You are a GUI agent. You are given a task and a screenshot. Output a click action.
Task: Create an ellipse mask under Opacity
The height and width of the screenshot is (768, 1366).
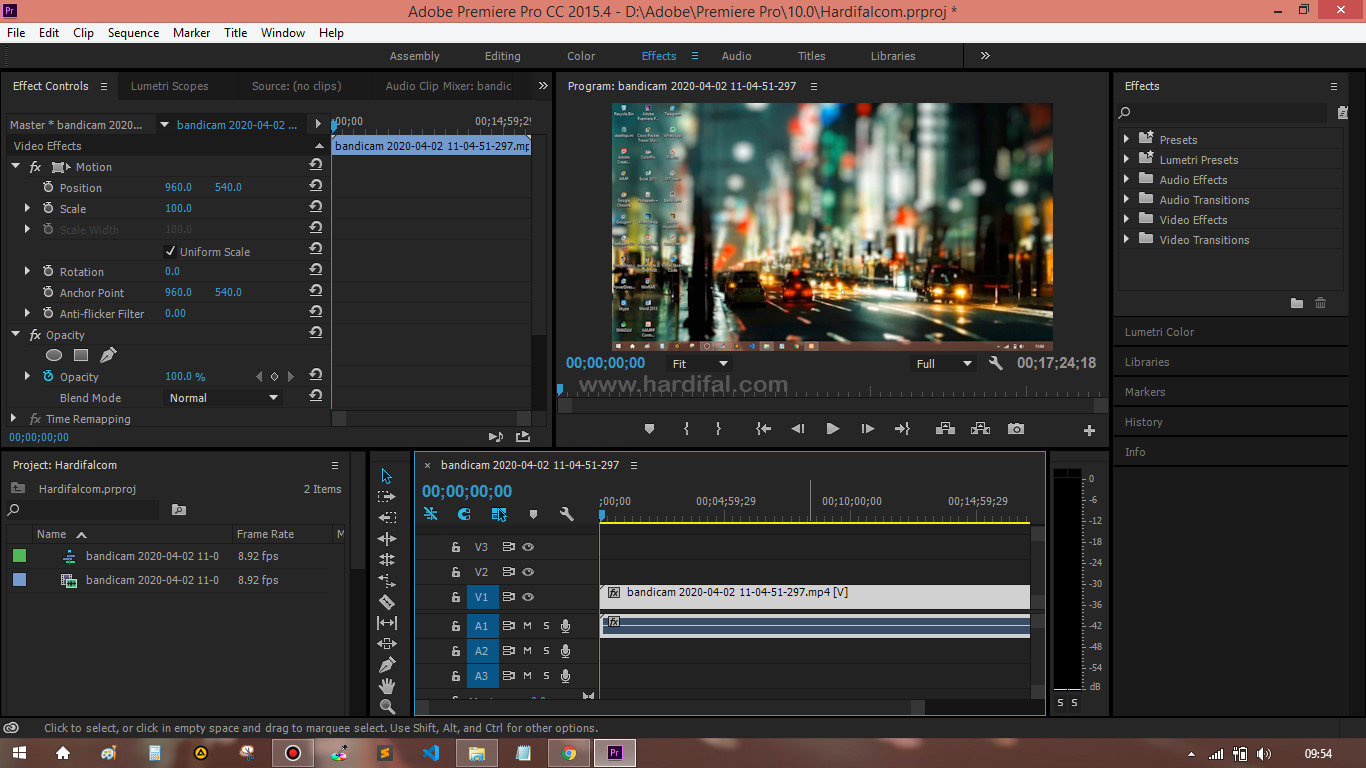[54, 355]
